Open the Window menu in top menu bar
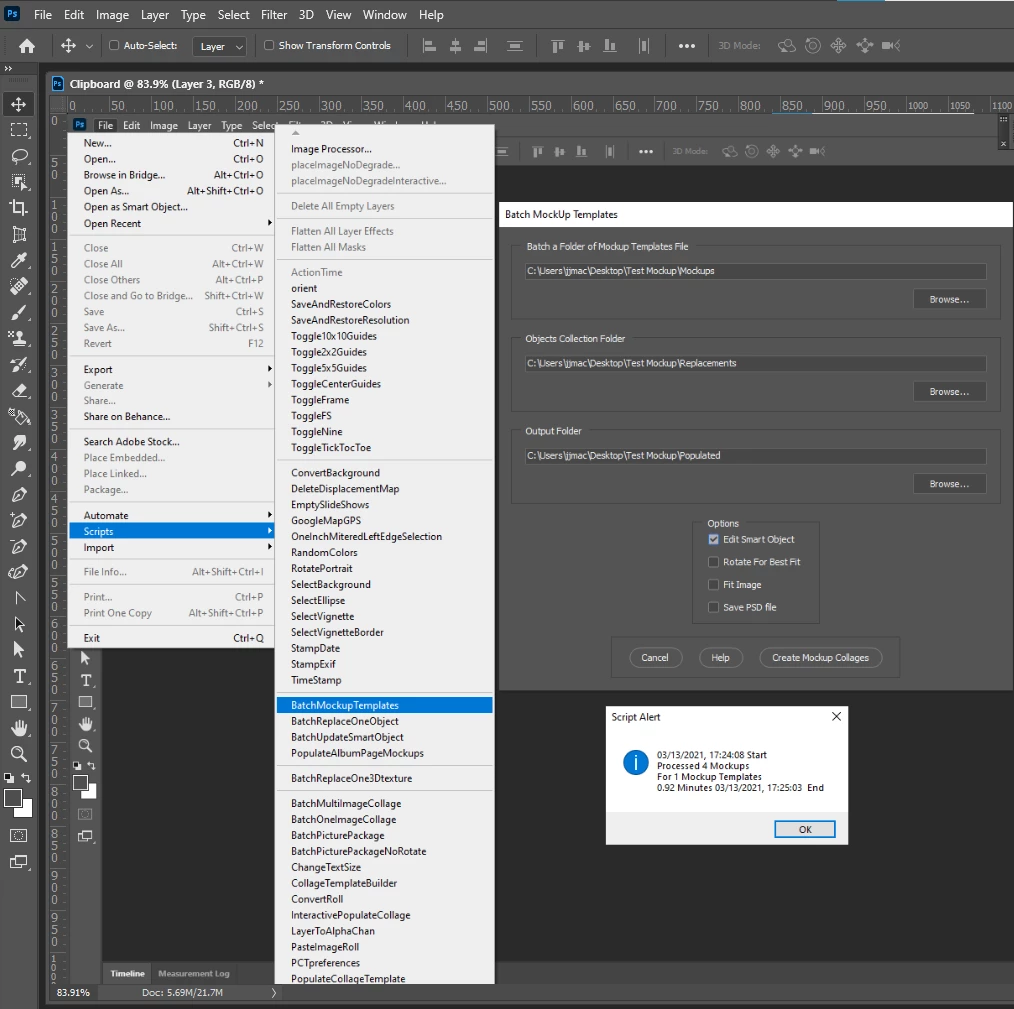This screenshot has width=1014, height=1009. click(x=384, y=14)
